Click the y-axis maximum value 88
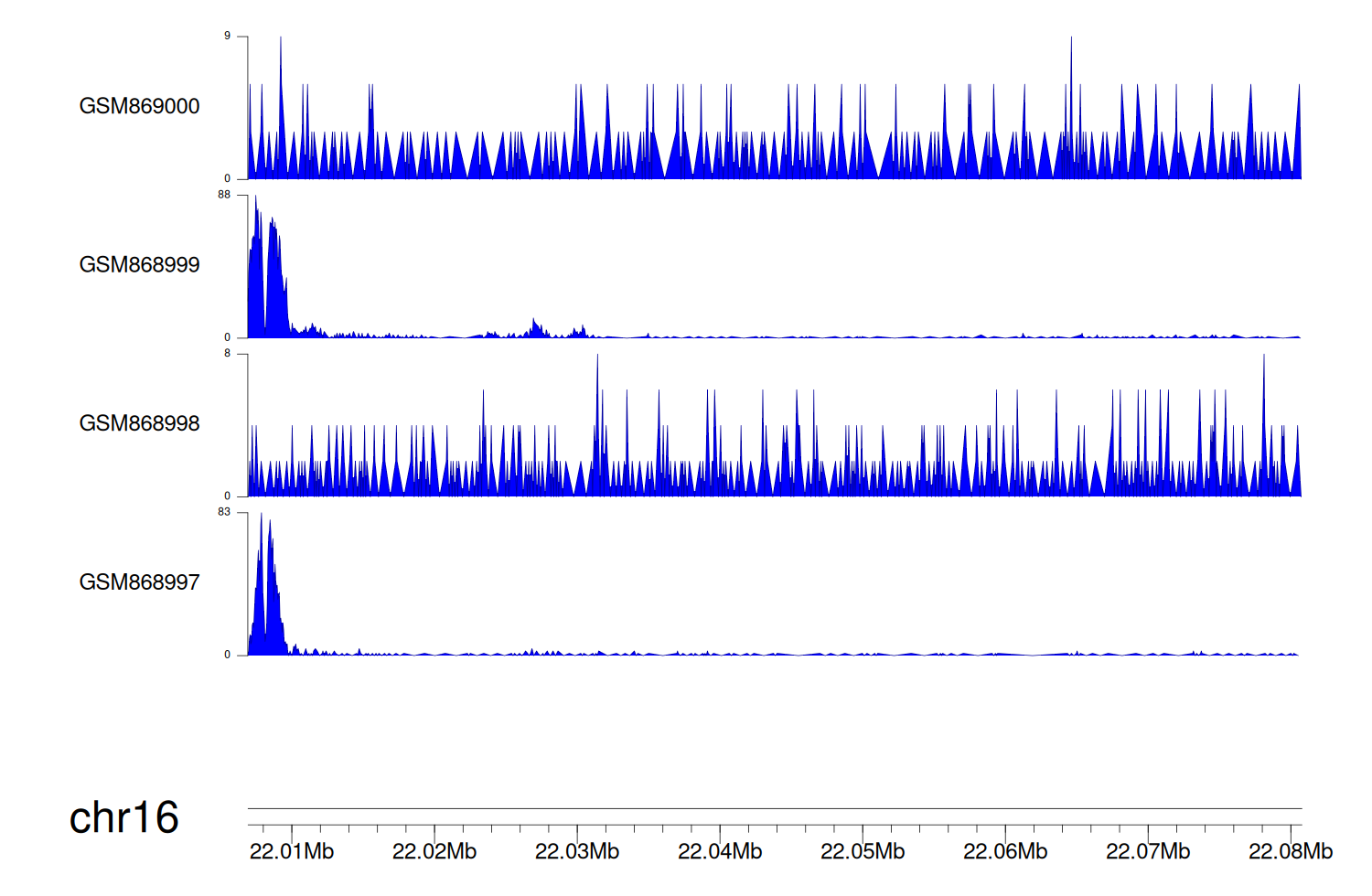Viewport: 1372px width, 896px height. click(x=224, y=195)
